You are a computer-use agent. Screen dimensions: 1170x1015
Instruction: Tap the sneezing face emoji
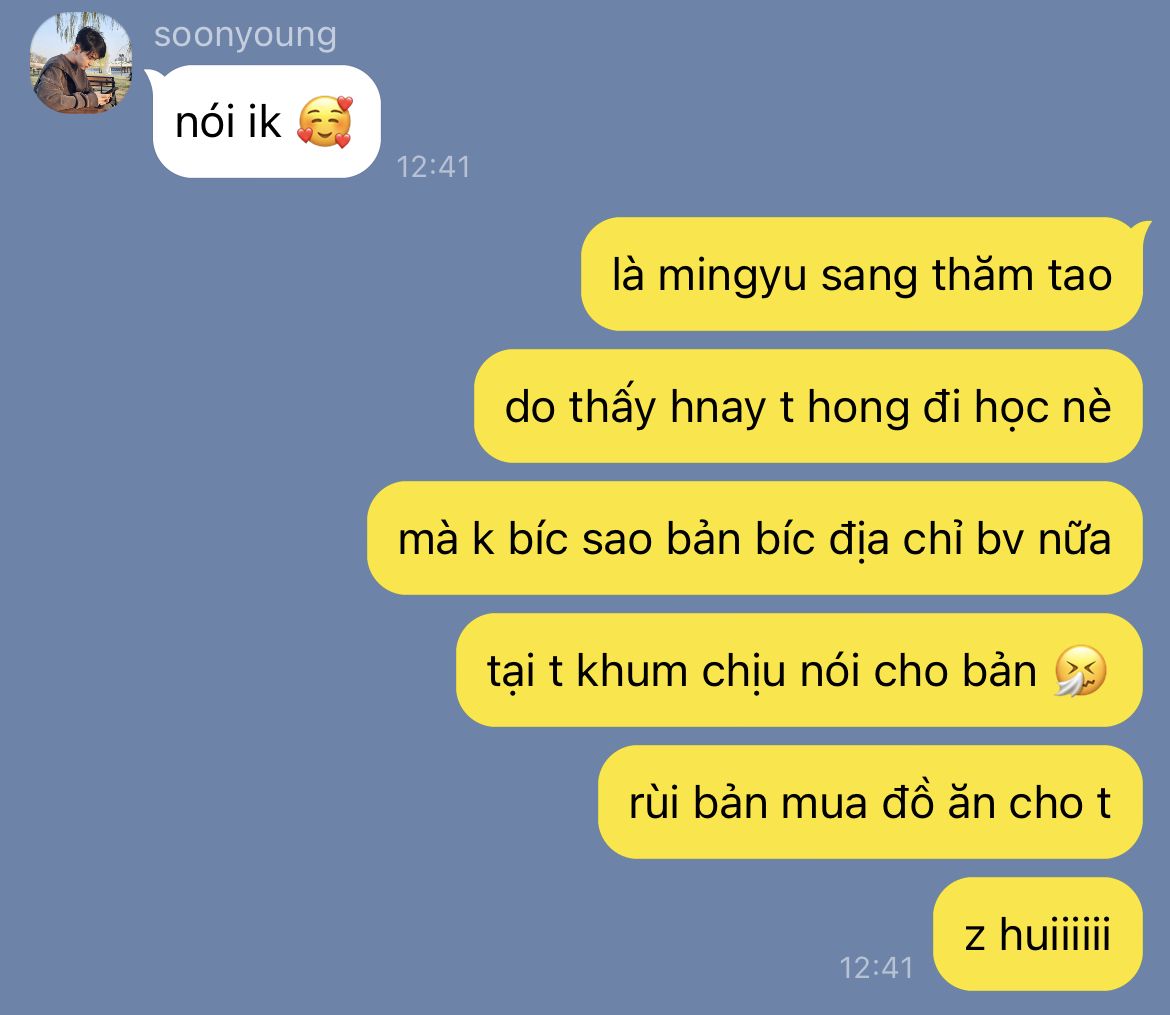[1080, 670]
